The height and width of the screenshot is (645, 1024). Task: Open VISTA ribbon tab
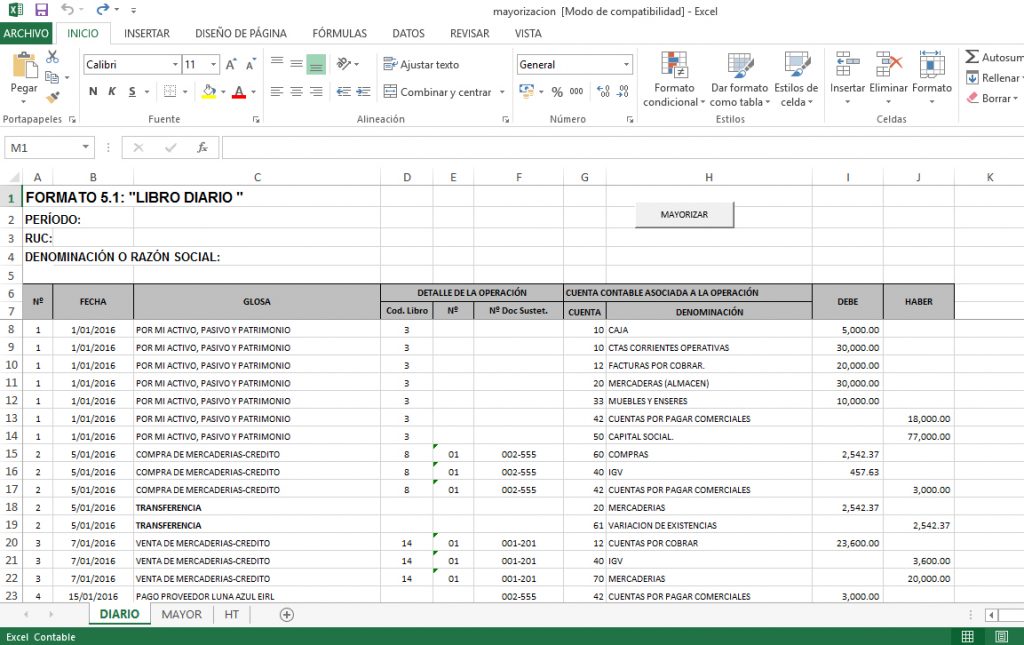tap(528, 33)
